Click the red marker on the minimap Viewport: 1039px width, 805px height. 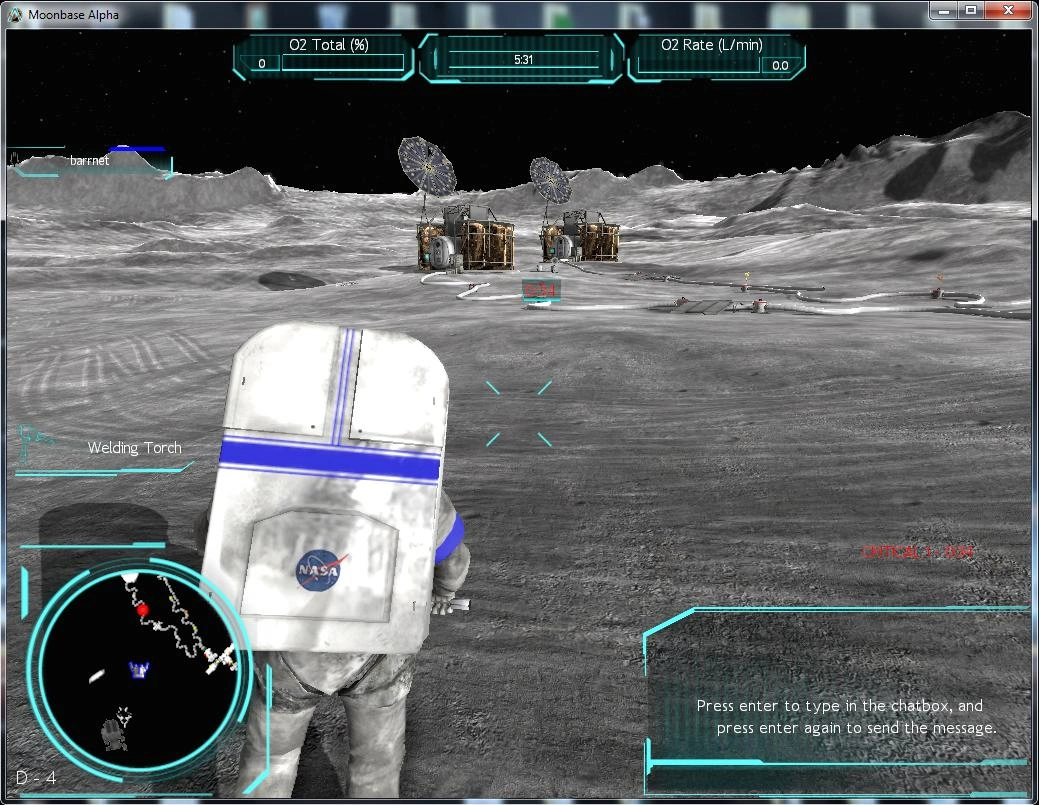[x=142, y=610]
